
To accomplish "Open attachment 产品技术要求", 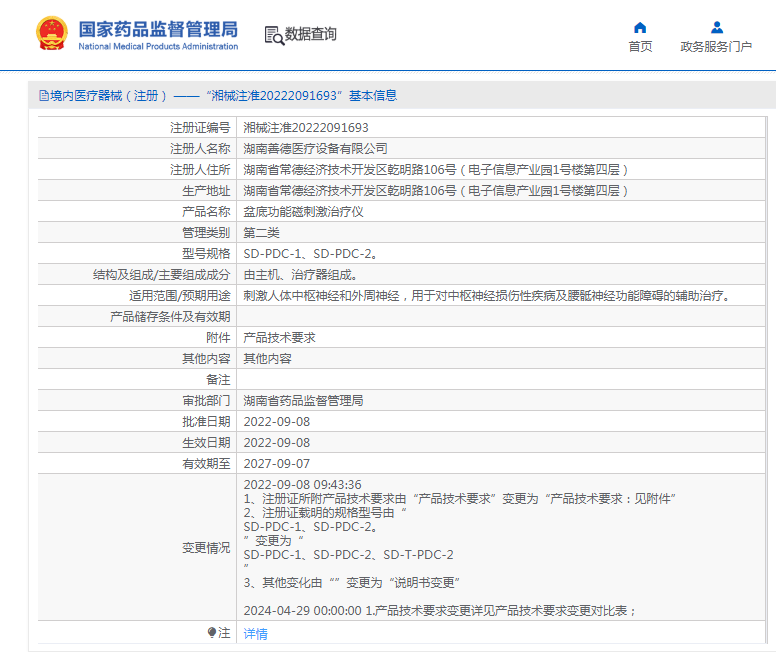I will click(279, 338).
